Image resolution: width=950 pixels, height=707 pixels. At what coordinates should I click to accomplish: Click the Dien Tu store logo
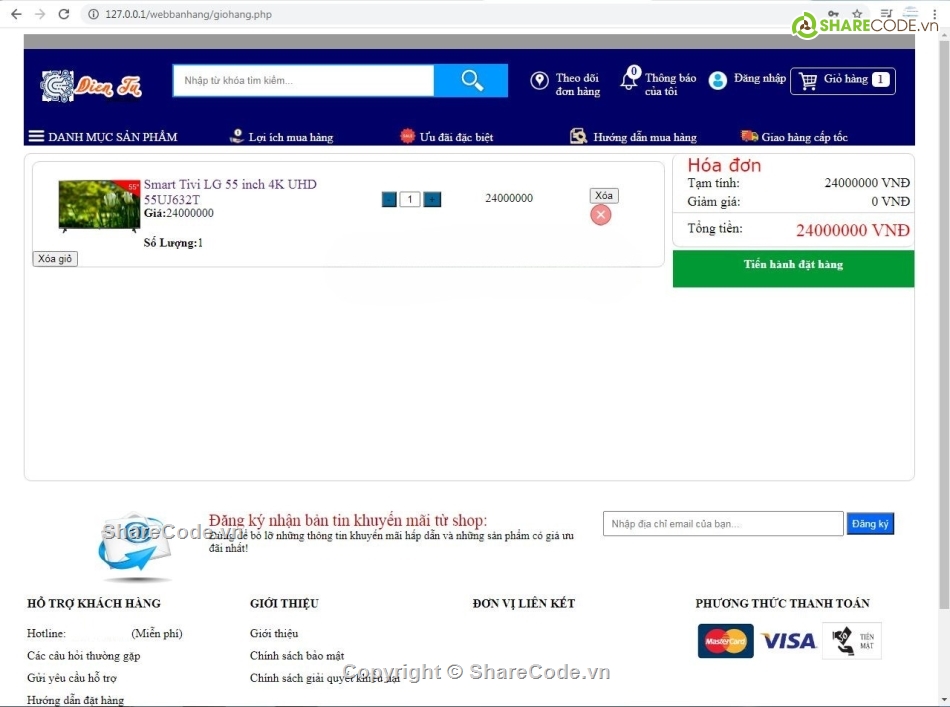[91, 86]
